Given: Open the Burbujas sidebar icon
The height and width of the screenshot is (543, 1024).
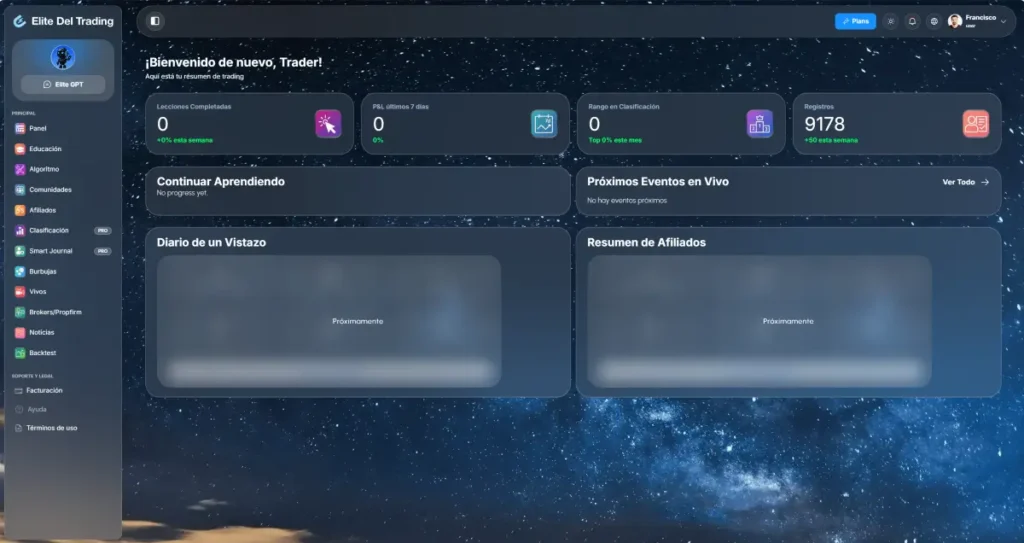Looking at the screenshot, I should pos(20,271).
